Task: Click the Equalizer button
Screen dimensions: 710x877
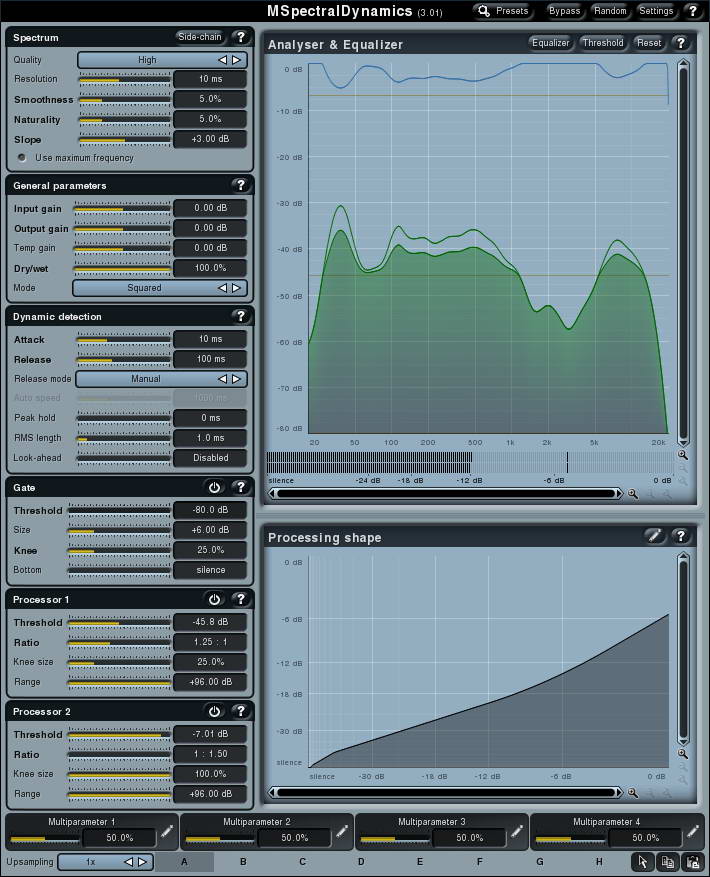Action: [x=551, y=43]
